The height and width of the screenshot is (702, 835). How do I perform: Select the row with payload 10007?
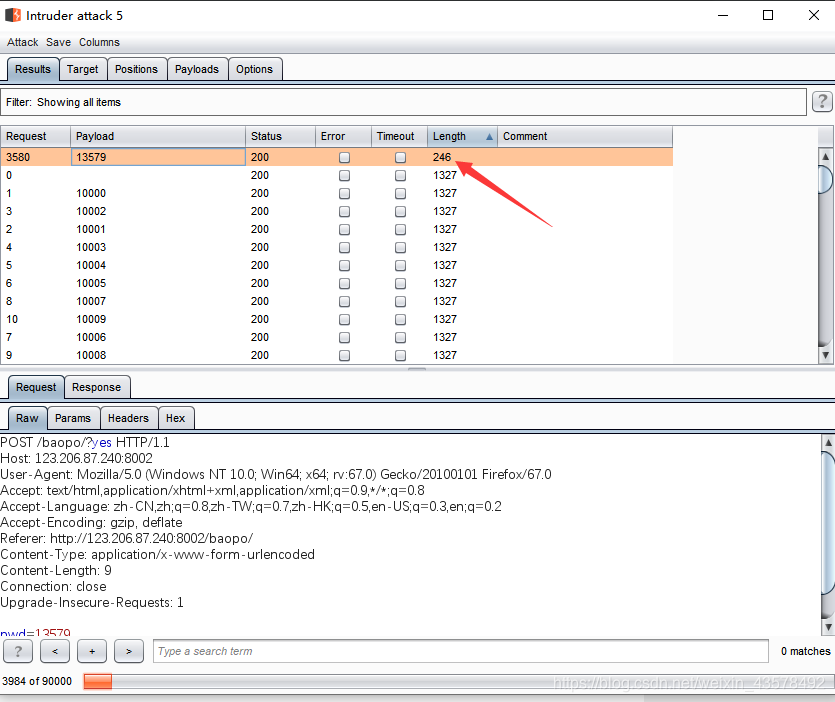(337, 301)
